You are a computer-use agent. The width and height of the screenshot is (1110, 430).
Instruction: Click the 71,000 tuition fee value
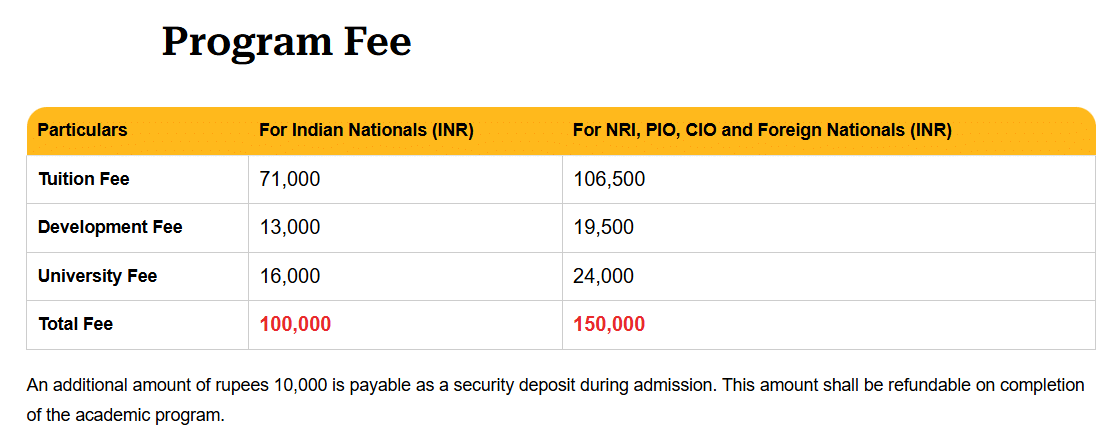(290, 179)
